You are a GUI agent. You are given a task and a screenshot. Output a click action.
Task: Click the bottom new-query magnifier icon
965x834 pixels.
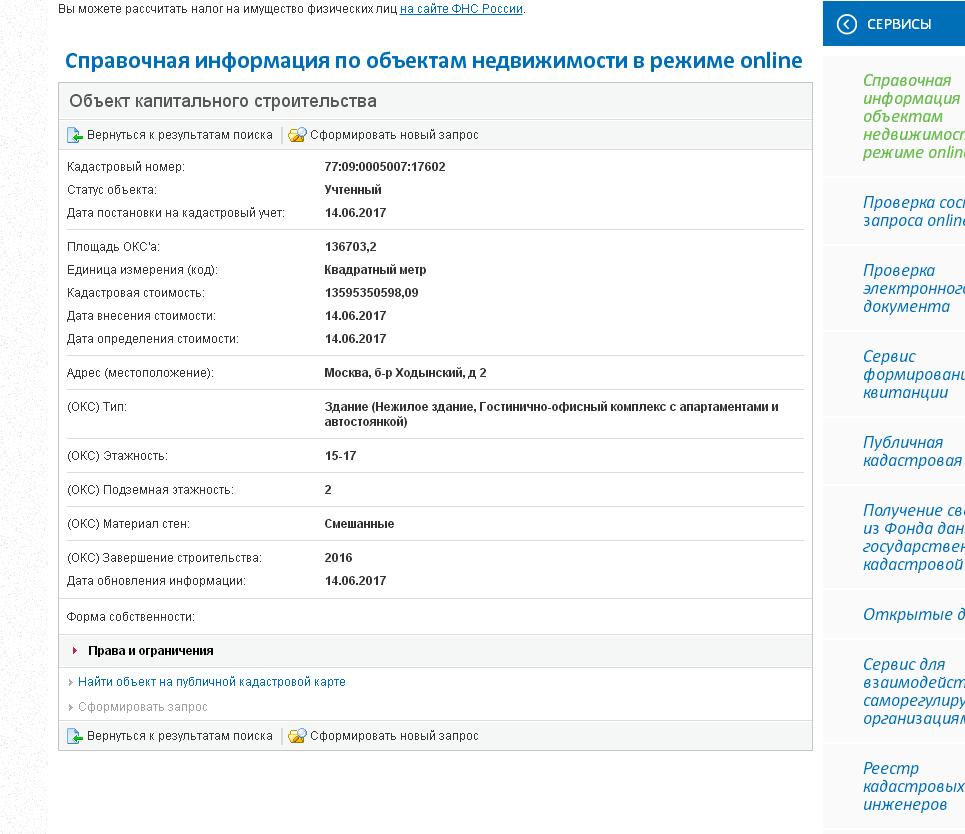[x=297, y=736]
